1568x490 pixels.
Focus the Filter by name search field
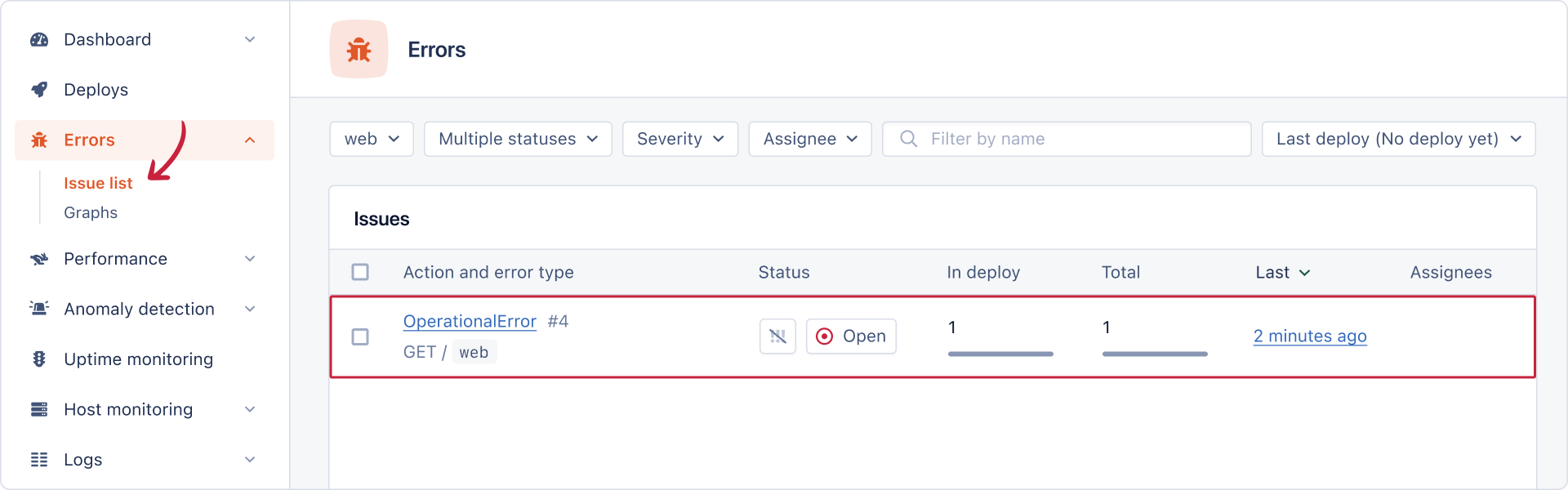click(1066, 139)
